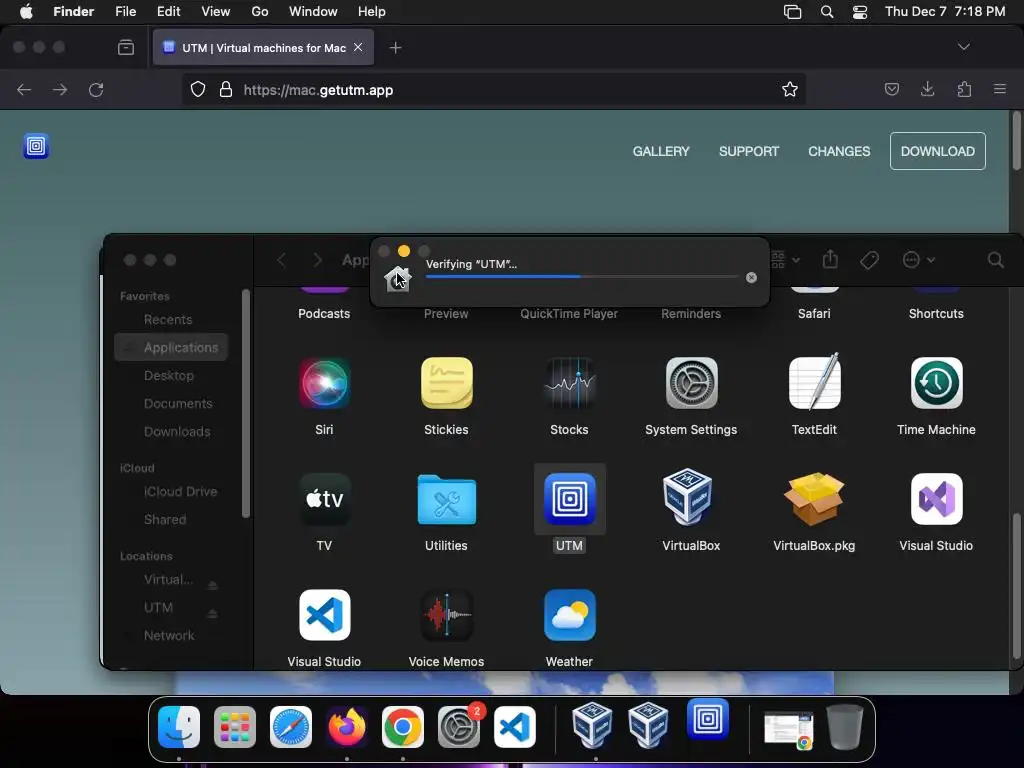Click the padlock site info icon
The width and height of the screenshot is (1024, 768).
click(x=226, y=89)
